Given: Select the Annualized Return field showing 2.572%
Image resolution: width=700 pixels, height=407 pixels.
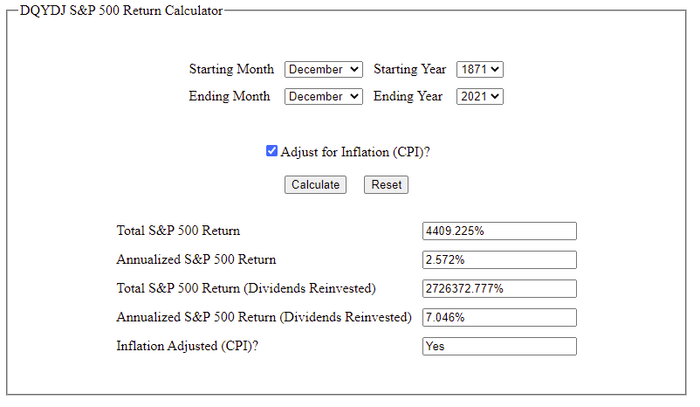Looking at the screenshot, I should click(x=500, y=260).
